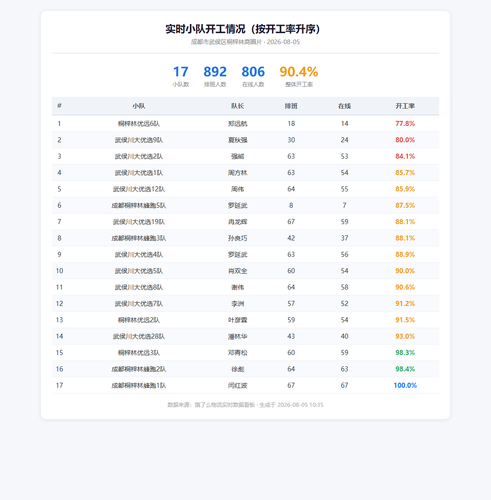
Task: Click the 88.9% rate value
Action: [405, 254]
